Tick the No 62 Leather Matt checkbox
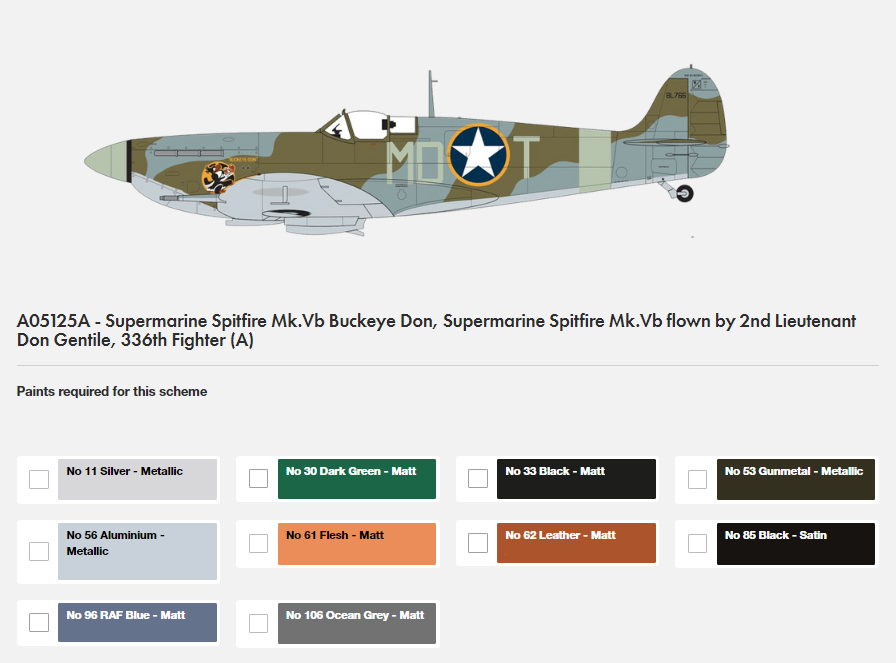Image resolution: width=896 pixels, height=663 pixels. 478,542
